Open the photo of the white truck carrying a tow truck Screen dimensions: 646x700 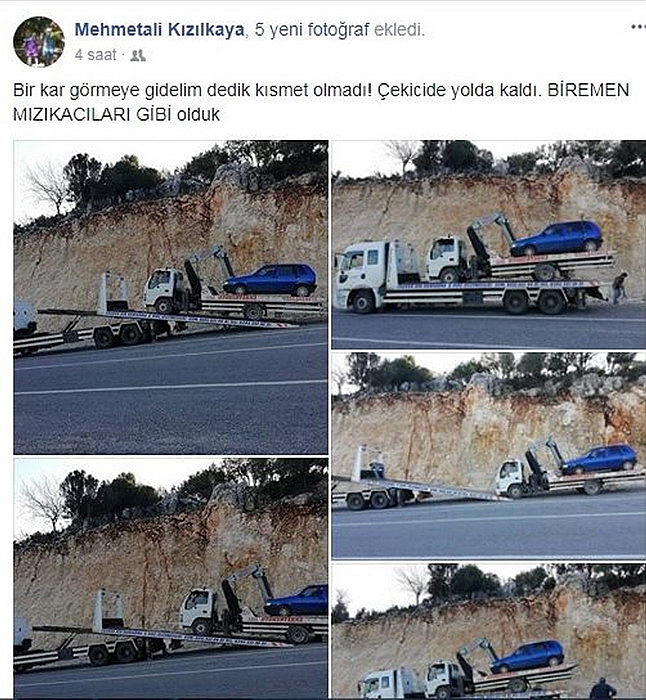[x=489, y=244]
